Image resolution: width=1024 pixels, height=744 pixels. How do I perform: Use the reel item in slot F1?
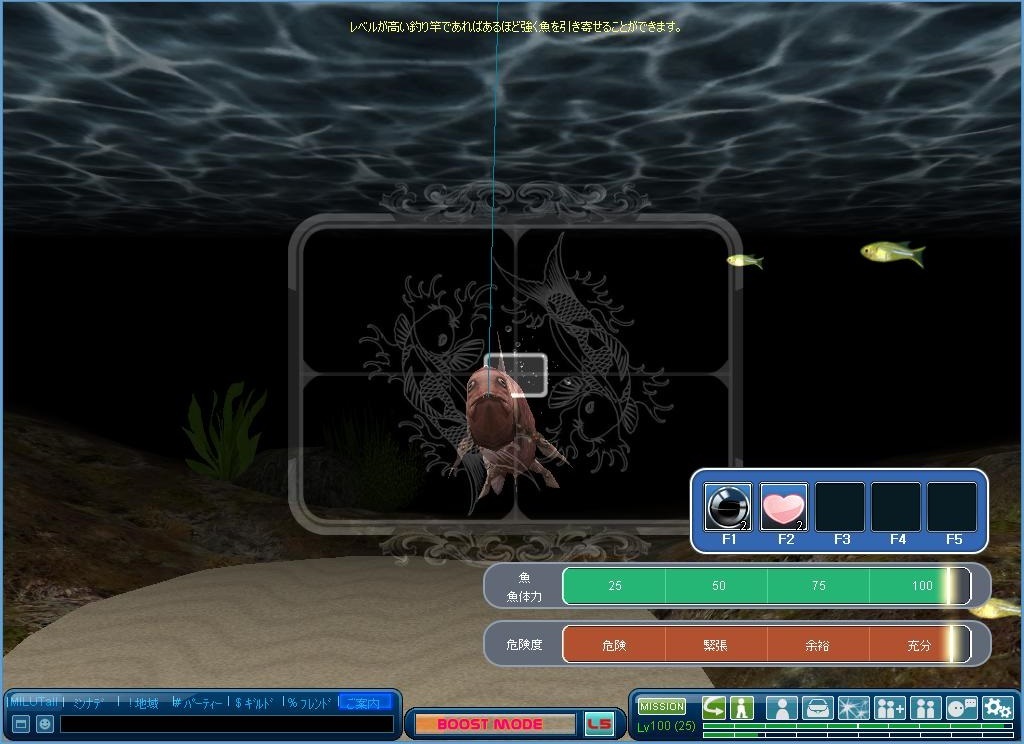tap(728, 506)
